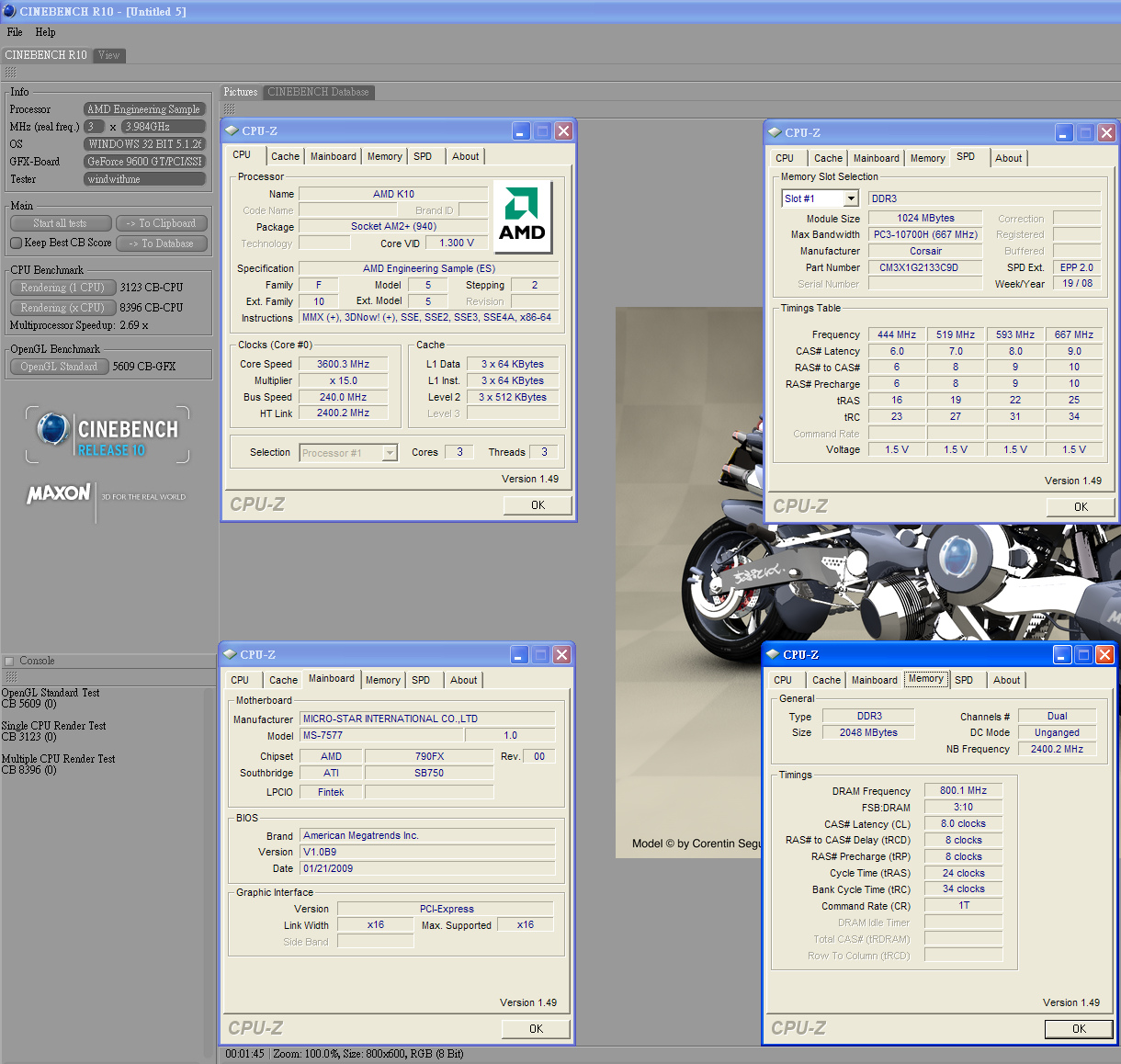
Task: Click the CINEBENCH Release 10 logo
Action: click(108, 436)
